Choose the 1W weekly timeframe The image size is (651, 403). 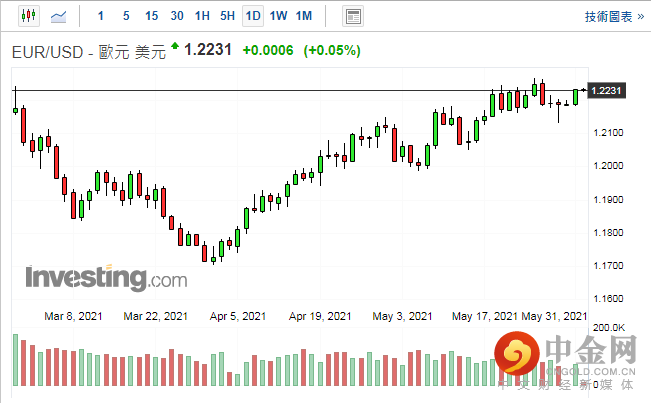(x=278, y=16)
